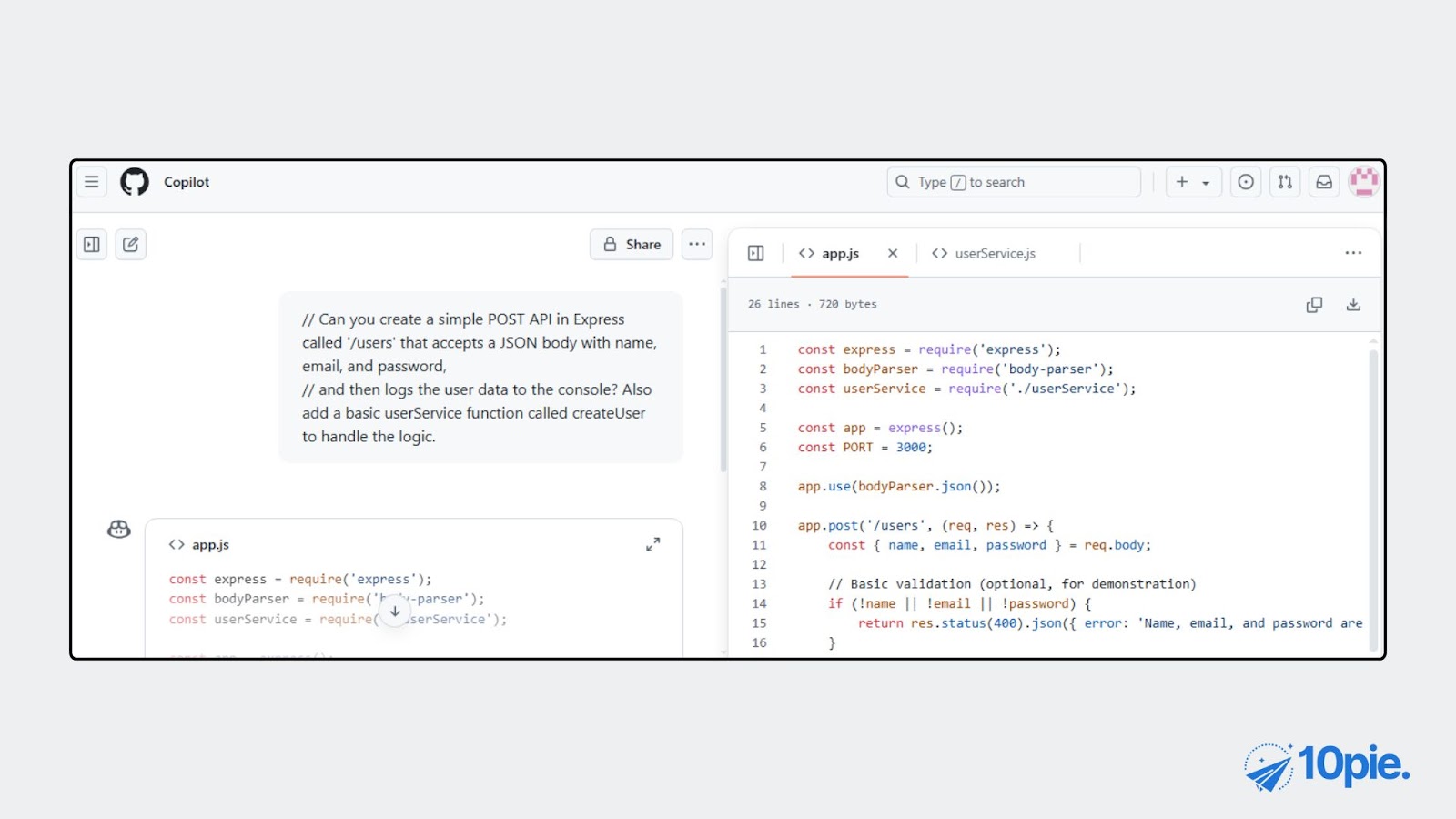Collapse the file panel sidebar icon
This screenshot has width=1456, height=819.
pyautogui.click(x=756, y=253)
